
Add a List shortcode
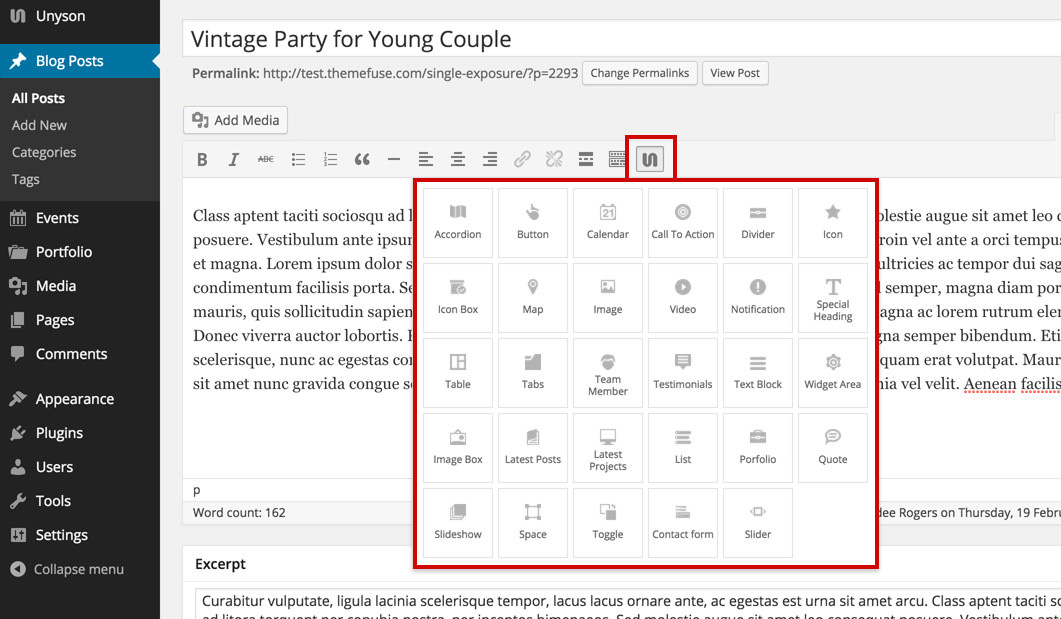point(683,448)
